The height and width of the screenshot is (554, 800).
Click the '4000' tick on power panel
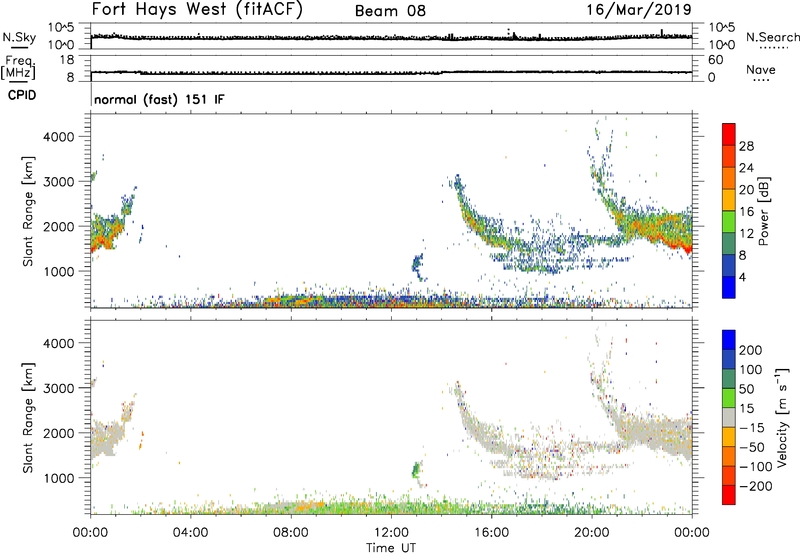click(59, 137)
